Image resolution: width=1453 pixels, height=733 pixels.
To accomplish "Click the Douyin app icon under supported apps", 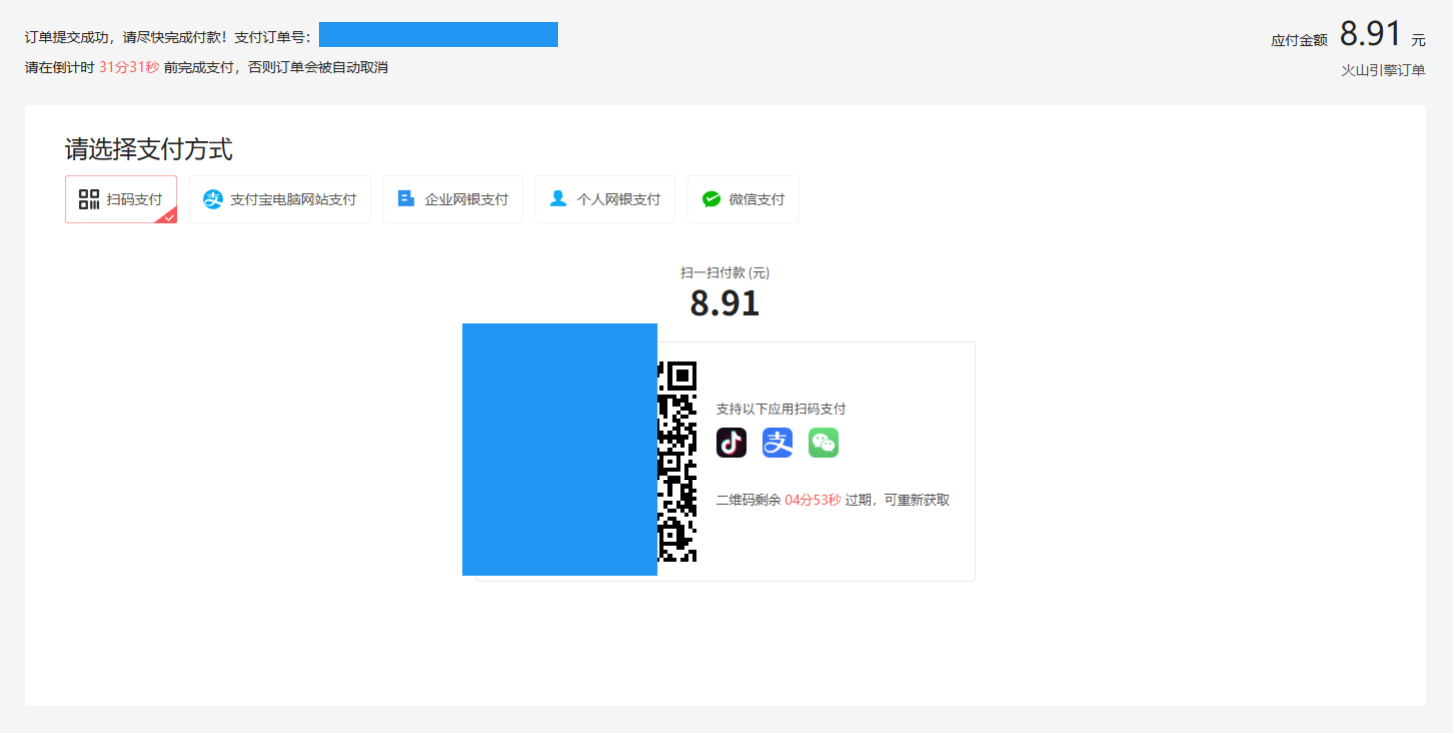I will (731, 442).
